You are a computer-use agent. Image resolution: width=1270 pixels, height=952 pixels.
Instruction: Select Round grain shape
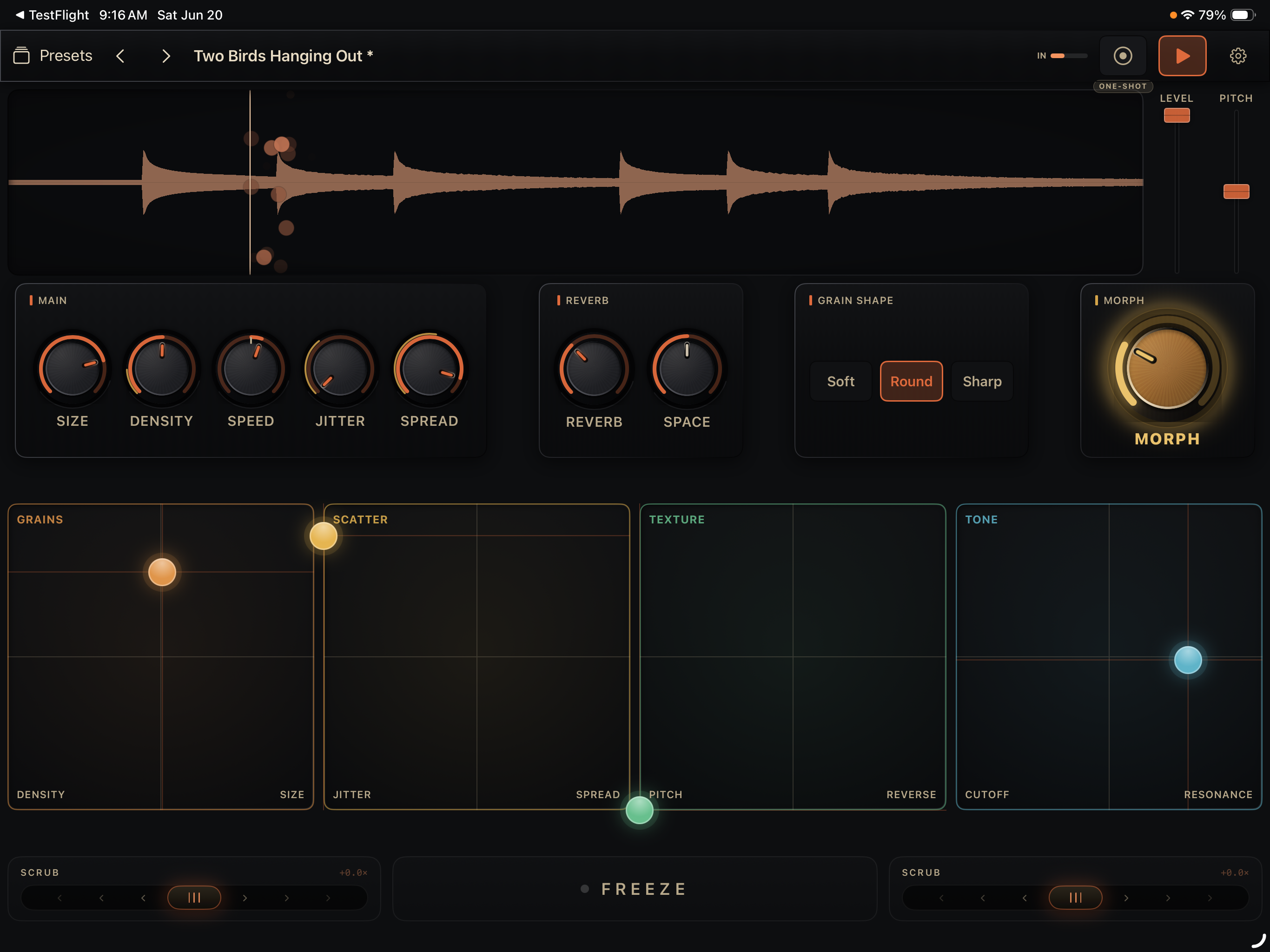point(911,381)
